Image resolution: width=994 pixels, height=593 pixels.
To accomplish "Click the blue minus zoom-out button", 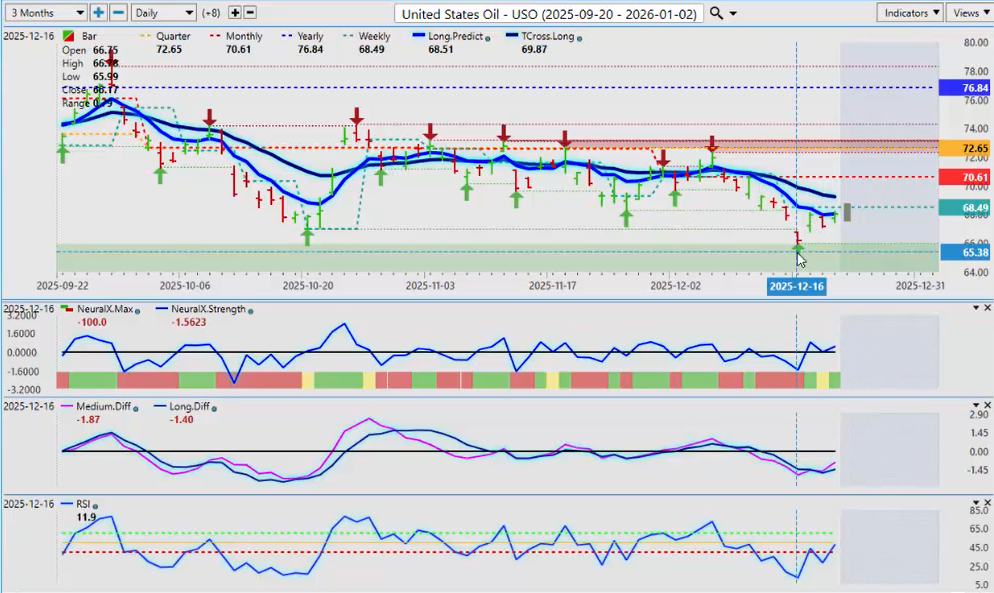I will (x=118, y=13).
